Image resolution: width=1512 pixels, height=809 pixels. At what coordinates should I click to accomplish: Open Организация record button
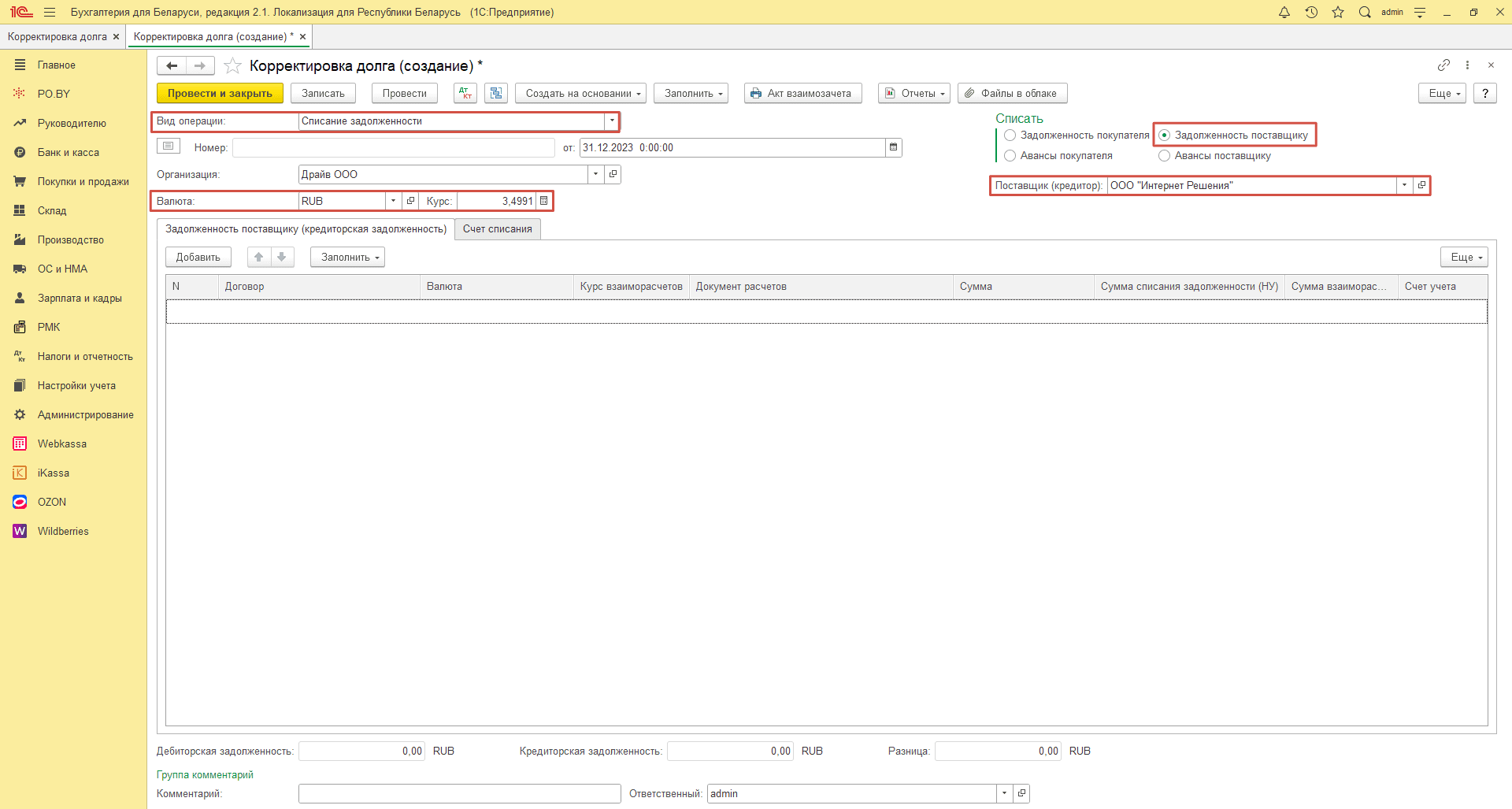click(x=613, y=174)
